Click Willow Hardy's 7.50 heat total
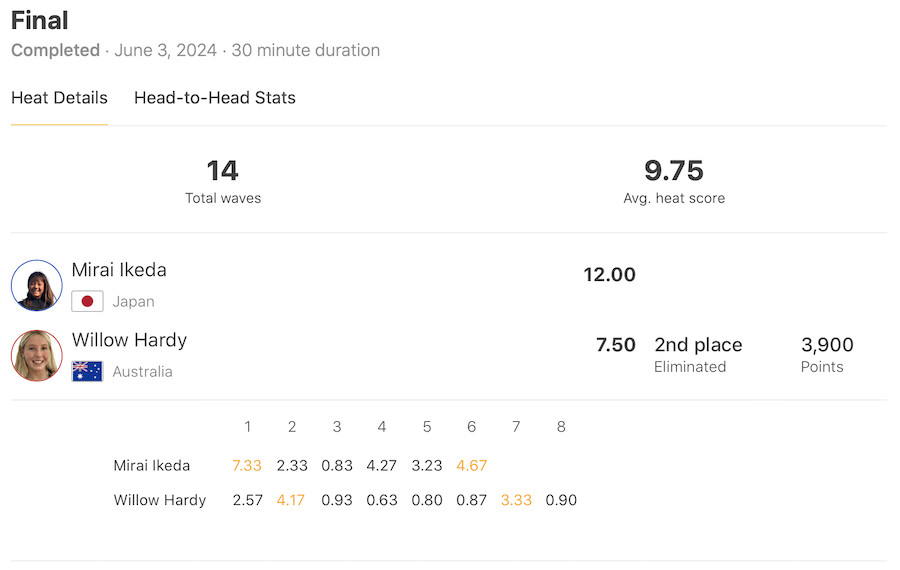Viewport: 900px width, 570px height. pos(615,345)
